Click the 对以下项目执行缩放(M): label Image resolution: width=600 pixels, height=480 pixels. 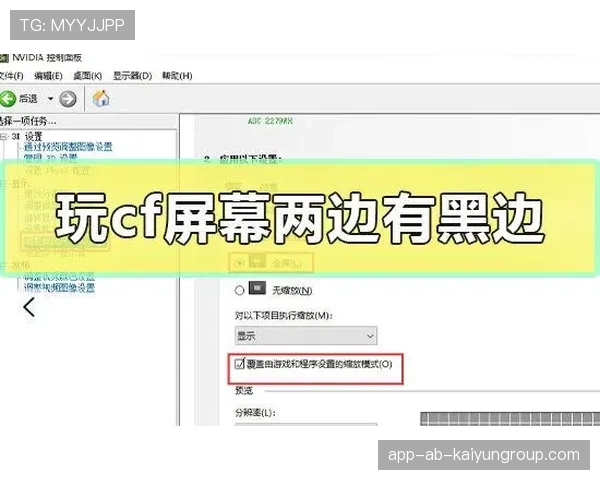pyautogui.click(x=284, y=315)
